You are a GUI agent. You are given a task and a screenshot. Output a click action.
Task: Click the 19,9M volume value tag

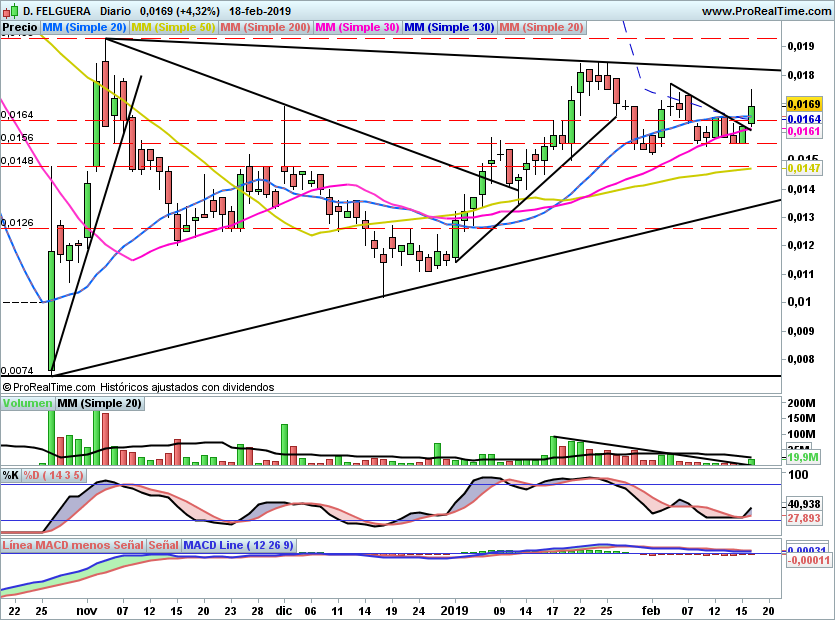pyautogui.click(x=803, y=457)
